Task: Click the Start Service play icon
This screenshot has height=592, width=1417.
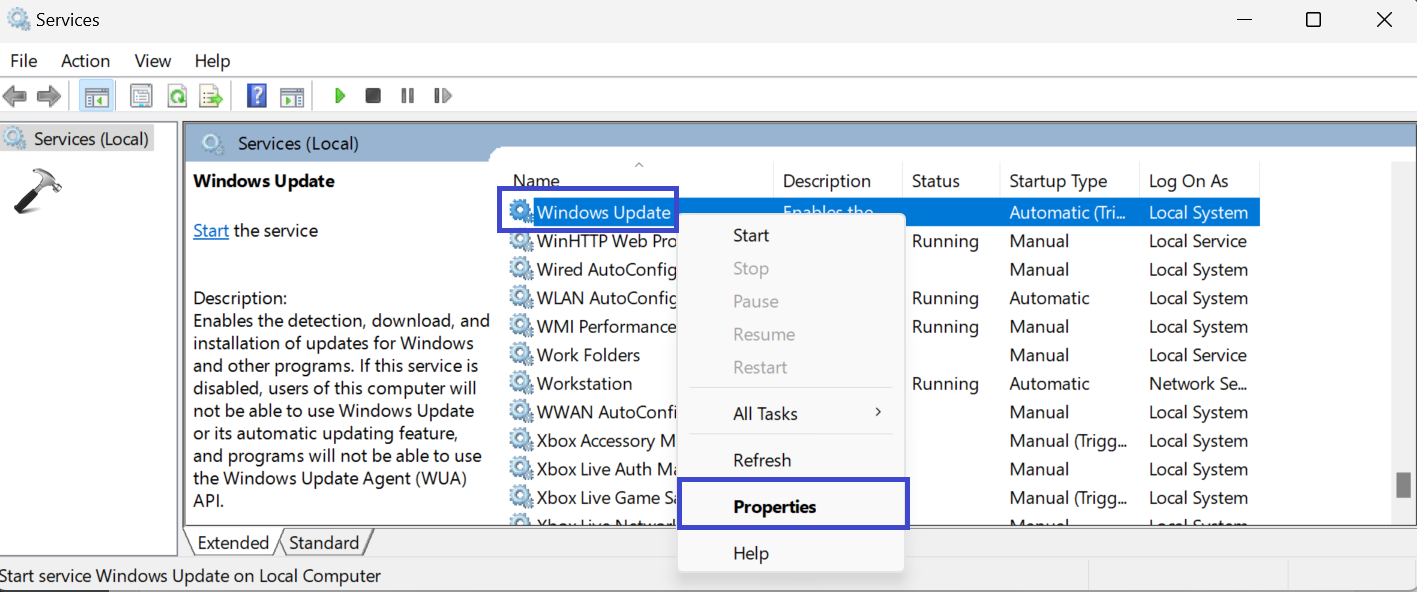Action: (x=340, y=96)
